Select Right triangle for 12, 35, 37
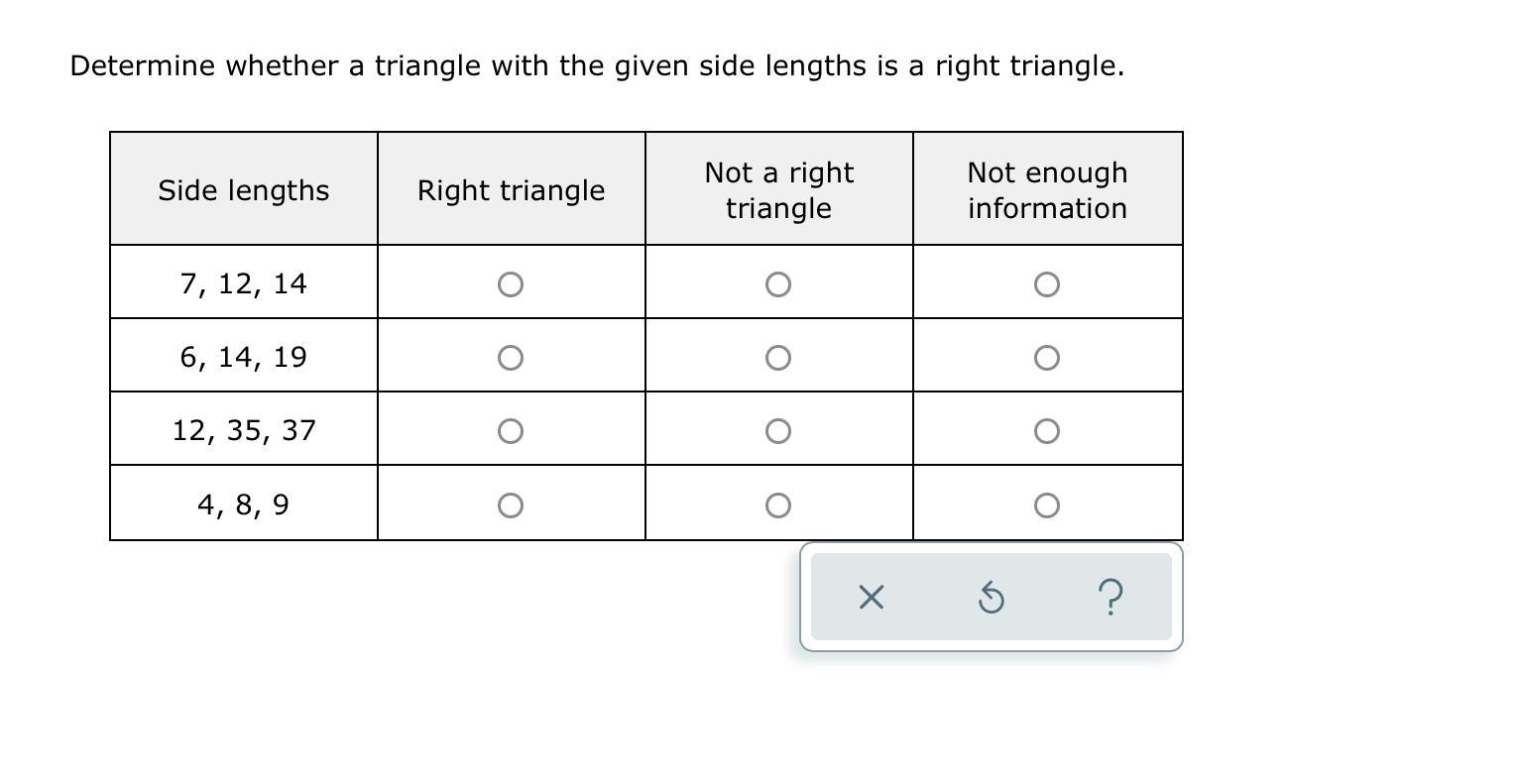 click(511, 431)
